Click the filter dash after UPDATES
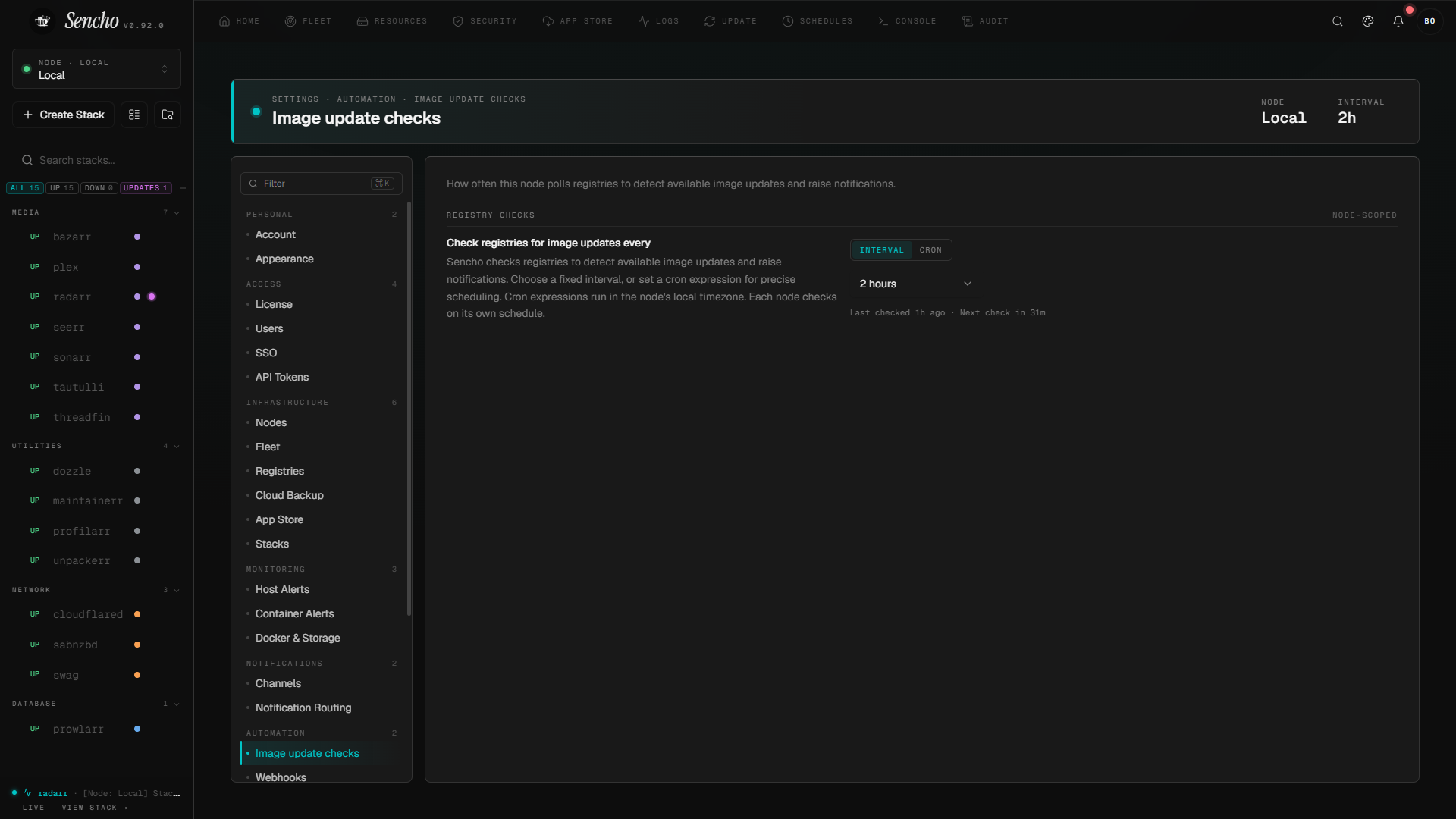 click(183, 188)
